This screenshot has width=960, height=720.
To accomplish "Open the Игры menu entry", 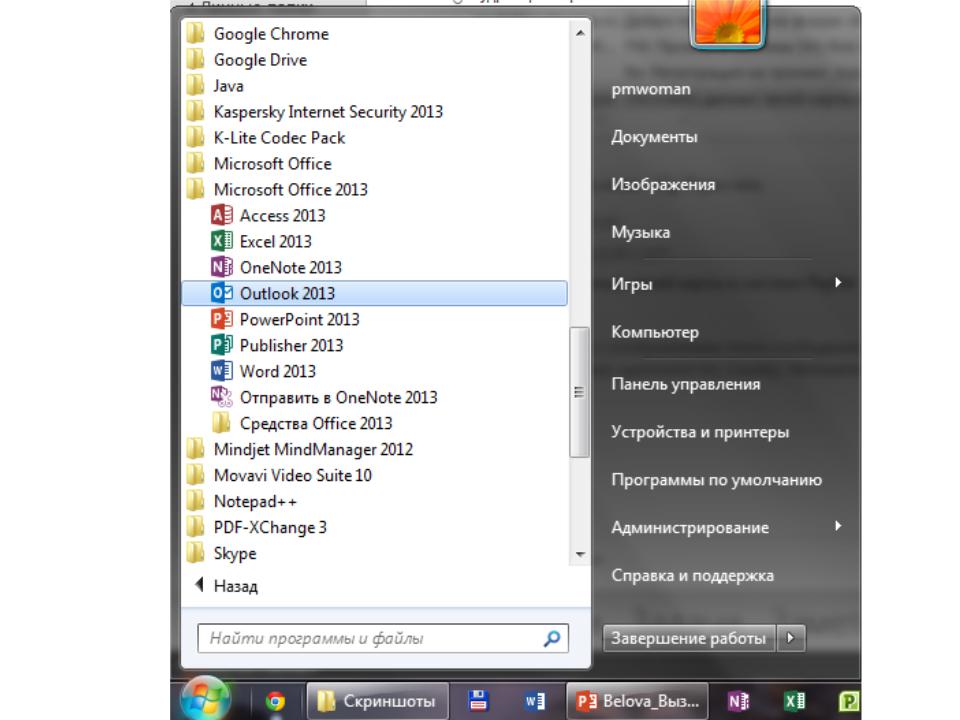I will click(632, 283).
